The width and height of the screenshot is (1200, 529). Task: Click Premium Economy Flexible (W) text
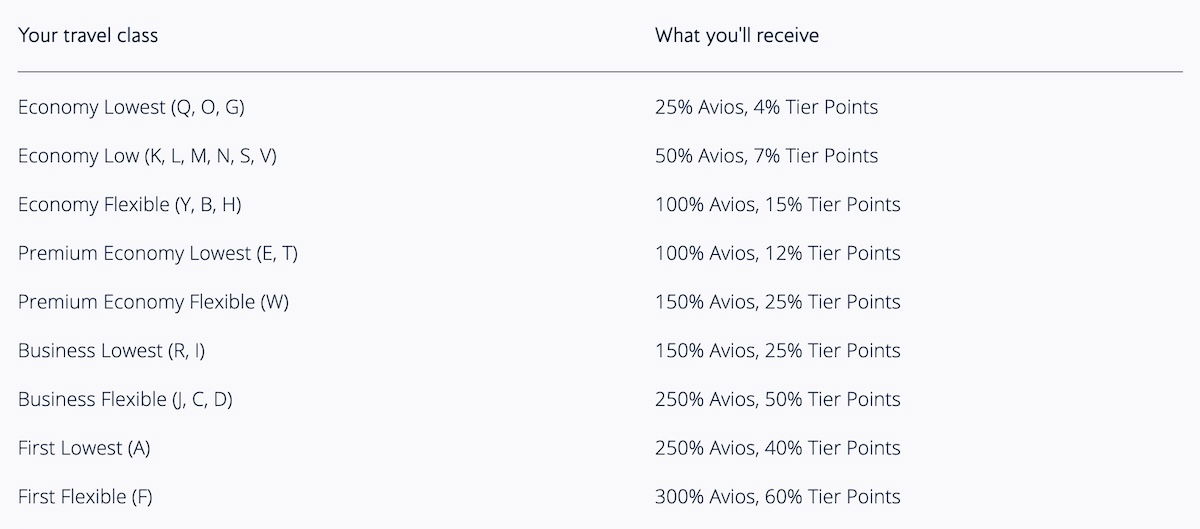[x=153, y=302]
